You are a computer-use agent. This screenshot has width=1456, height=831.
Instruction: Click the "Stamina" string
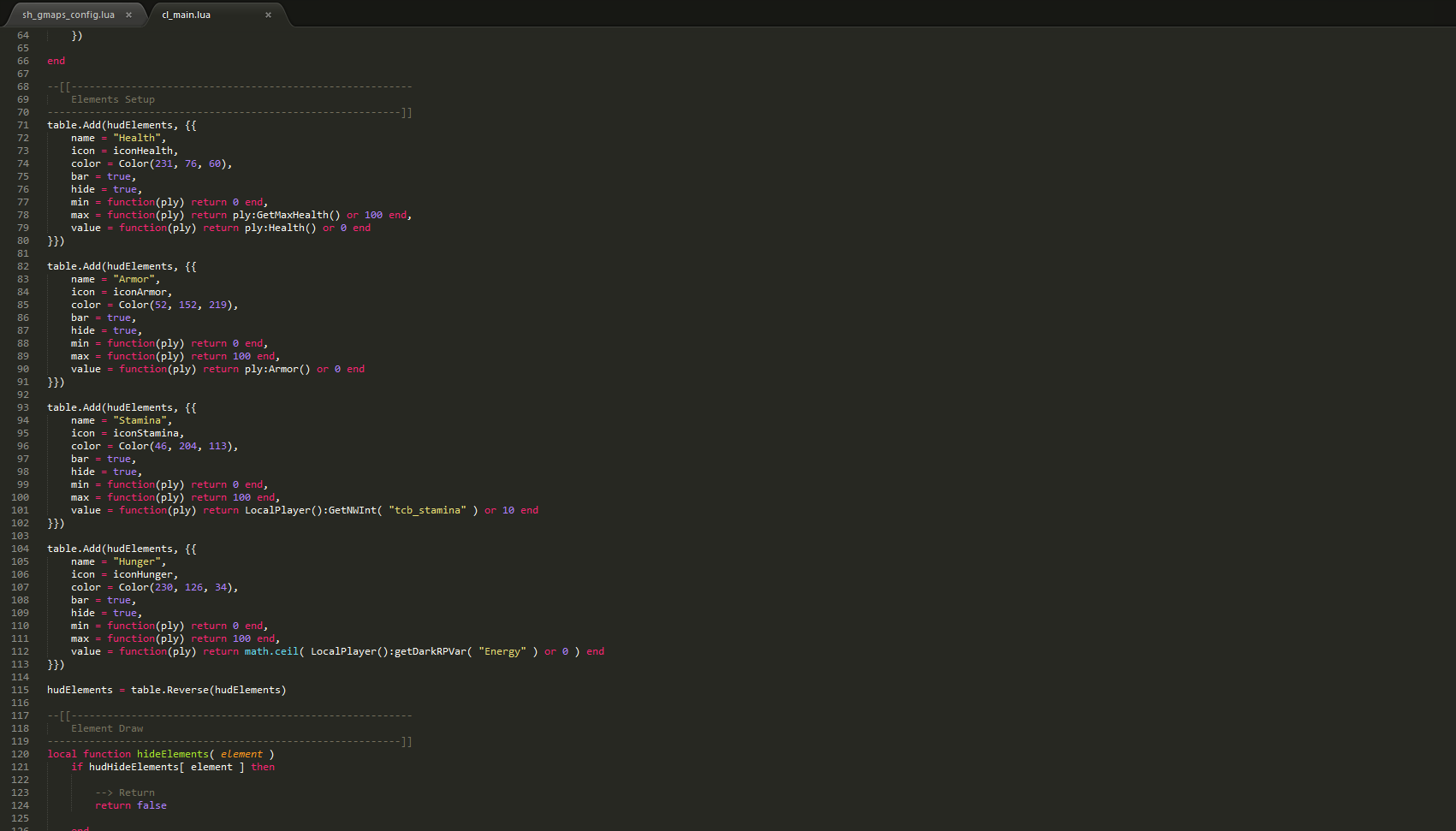click(x=140, y=420)
